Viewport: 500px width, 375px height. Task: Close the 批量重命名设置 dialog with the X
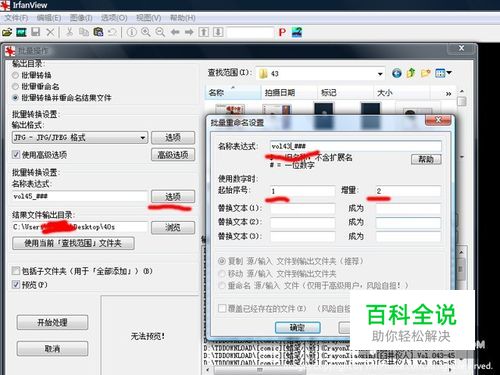point(438,119)
